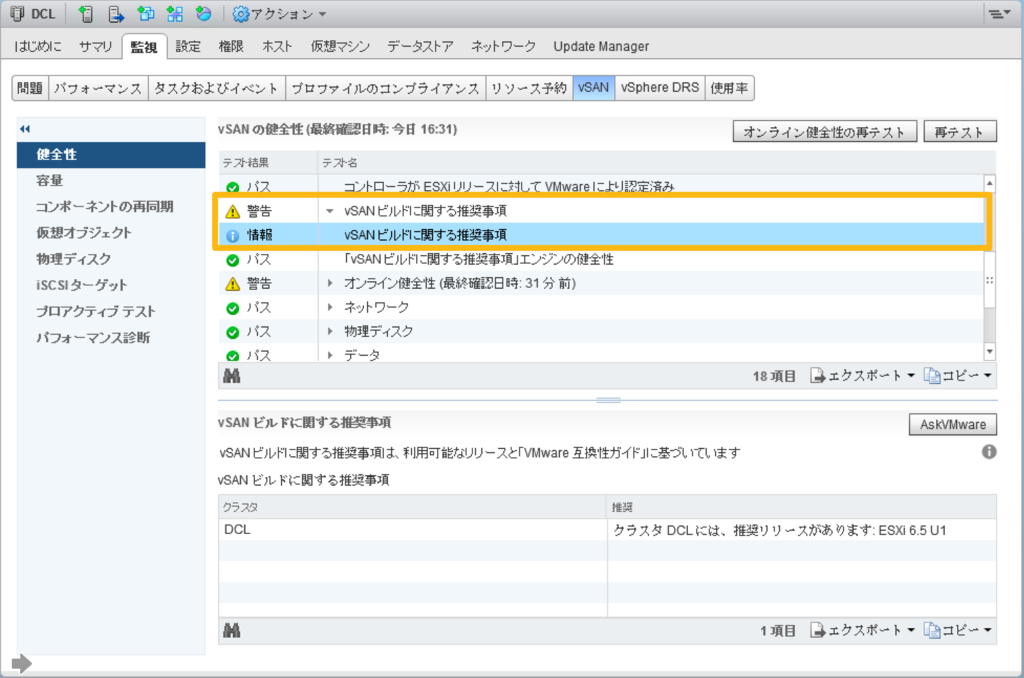Select the DCL cluster recommendation row
This screenshot has width=1024, height=678.
point(607,530)
